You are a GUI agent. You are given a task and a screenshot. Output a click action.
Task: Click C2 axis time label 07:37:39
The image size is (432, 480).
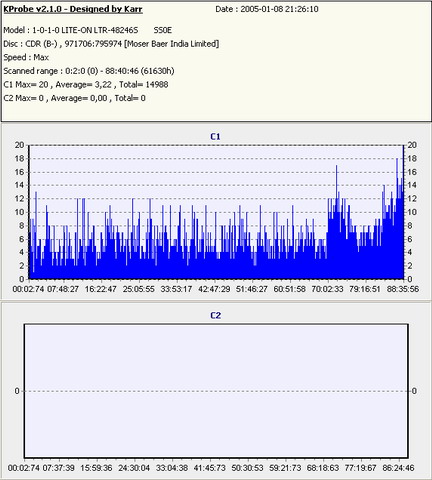pyautogui.click(x=59, y=468)
